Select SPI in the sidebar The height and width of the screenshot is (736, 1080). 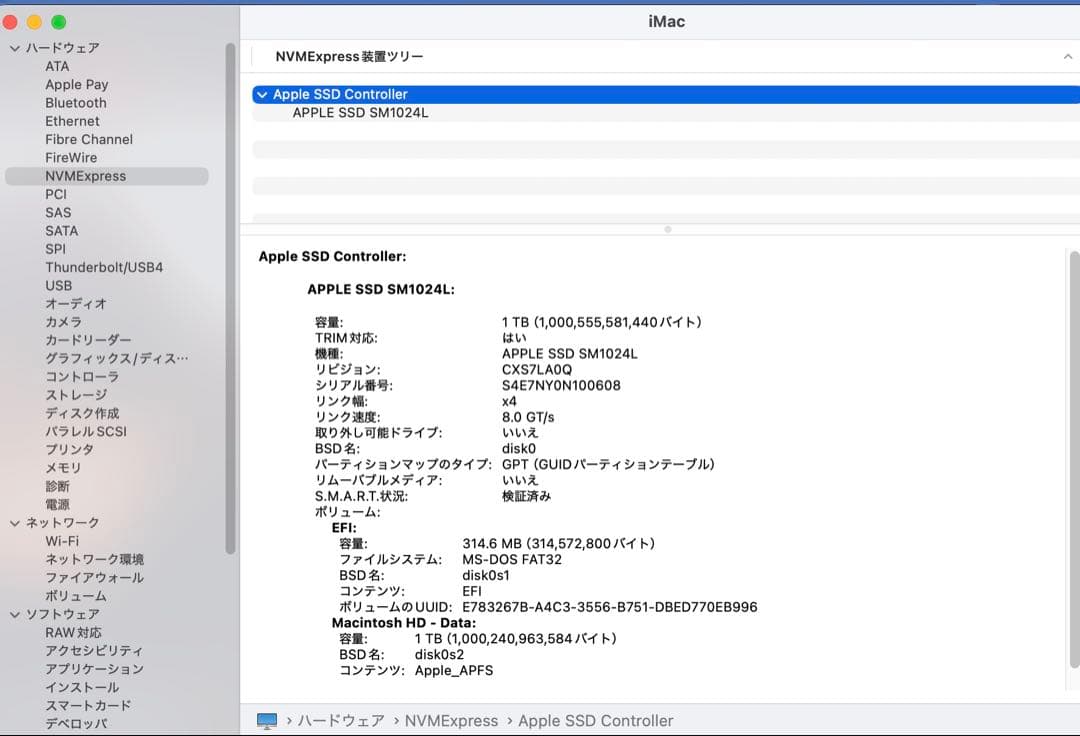(55, 249)
